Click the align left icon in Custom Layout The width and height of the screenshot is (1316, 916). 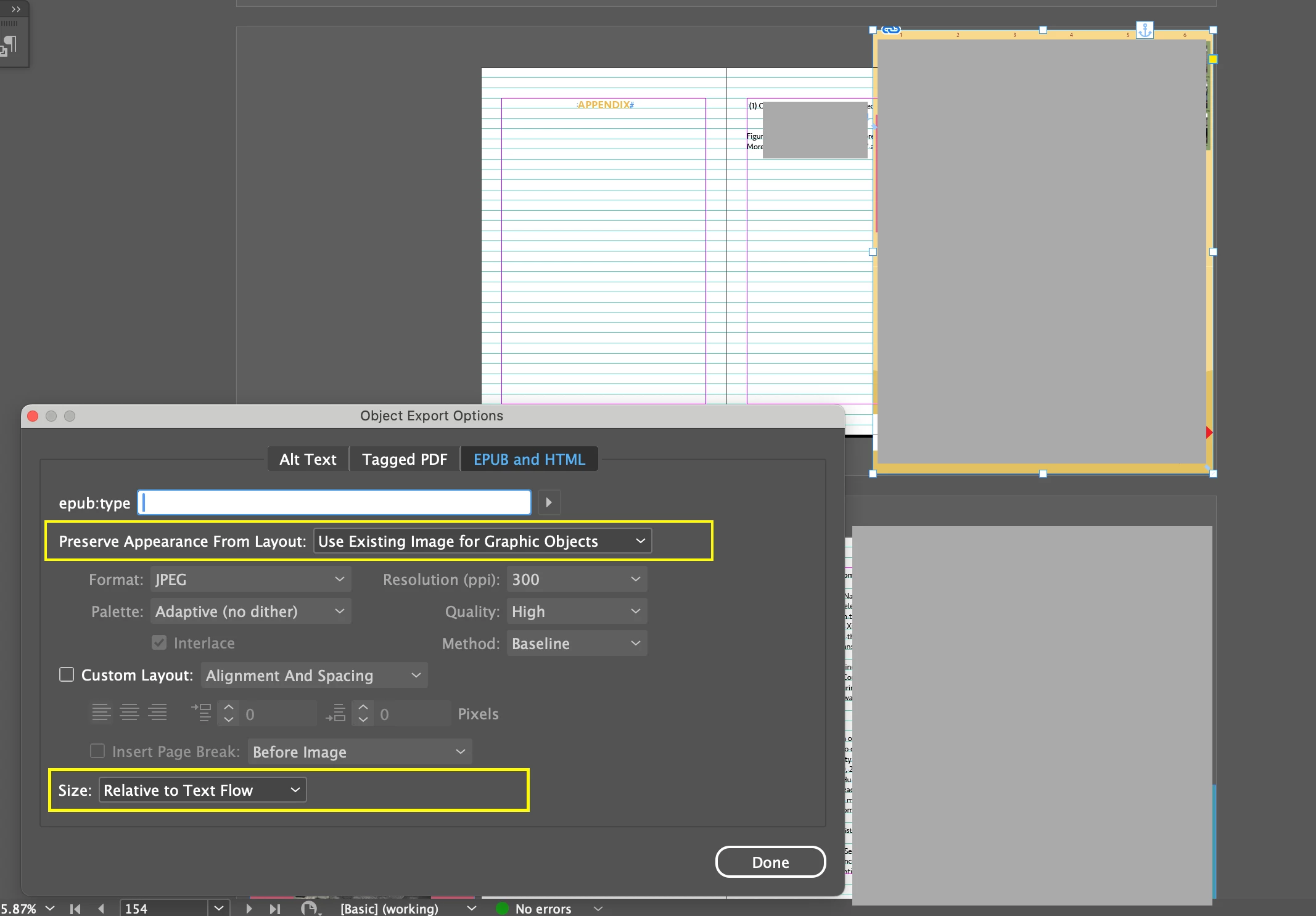tap(101, 713)
